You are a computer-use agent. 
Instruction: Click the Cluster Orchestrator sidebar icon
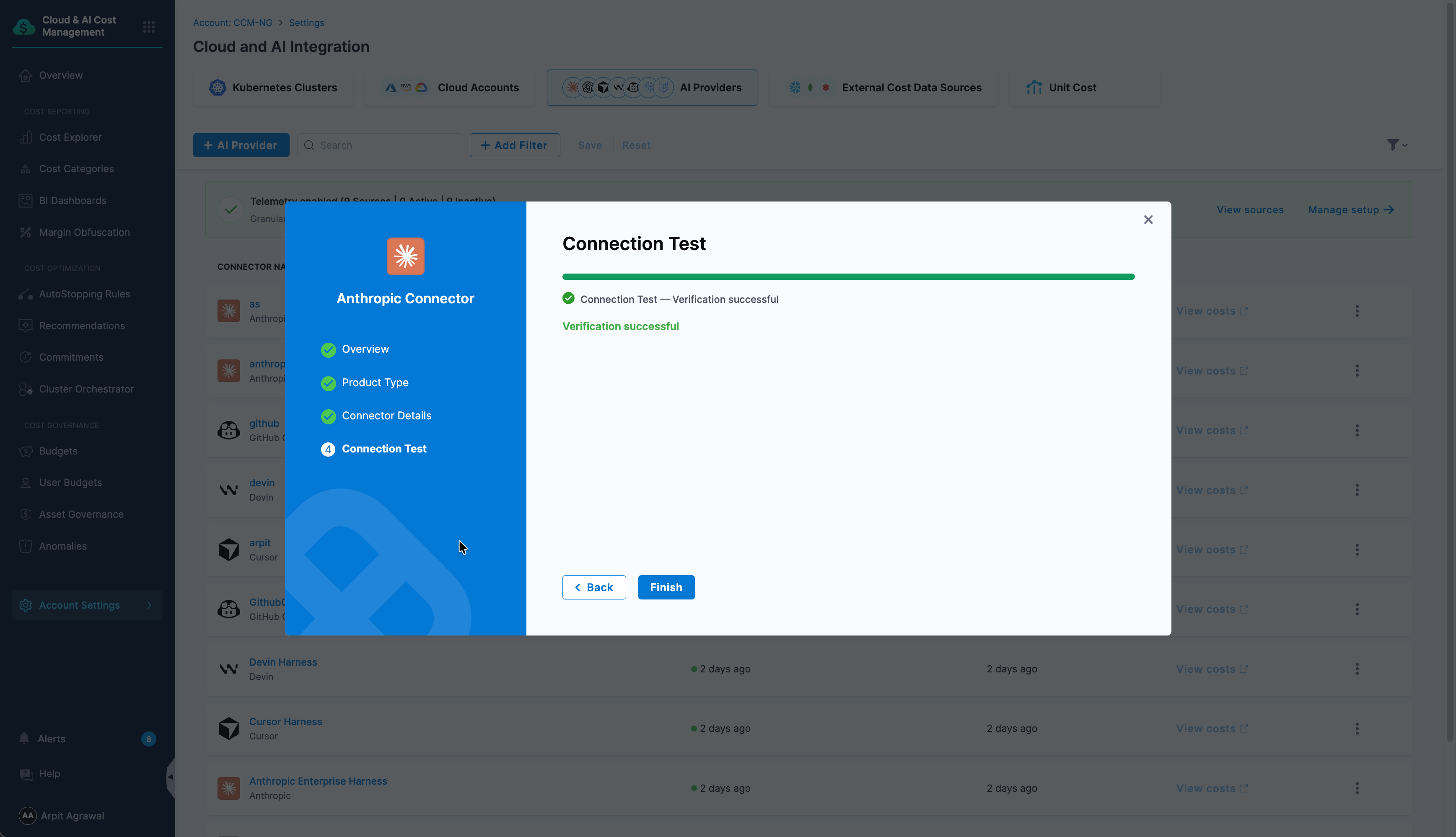pyautogui.click(x=25, y=389)
